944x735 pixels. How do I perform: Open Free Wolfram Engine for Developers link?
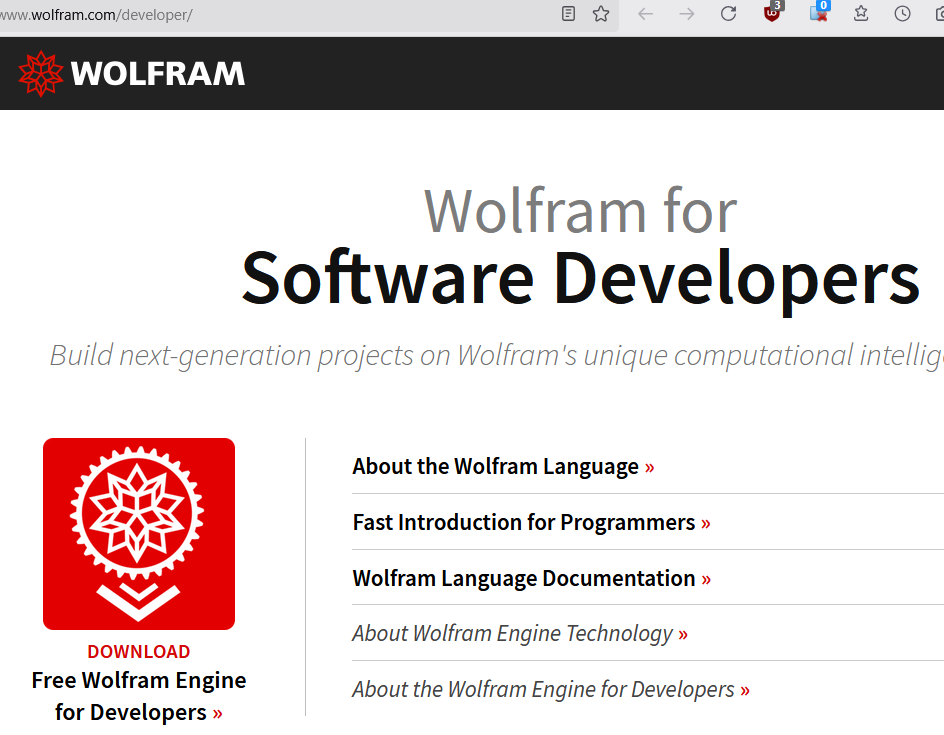coord(138,696)
